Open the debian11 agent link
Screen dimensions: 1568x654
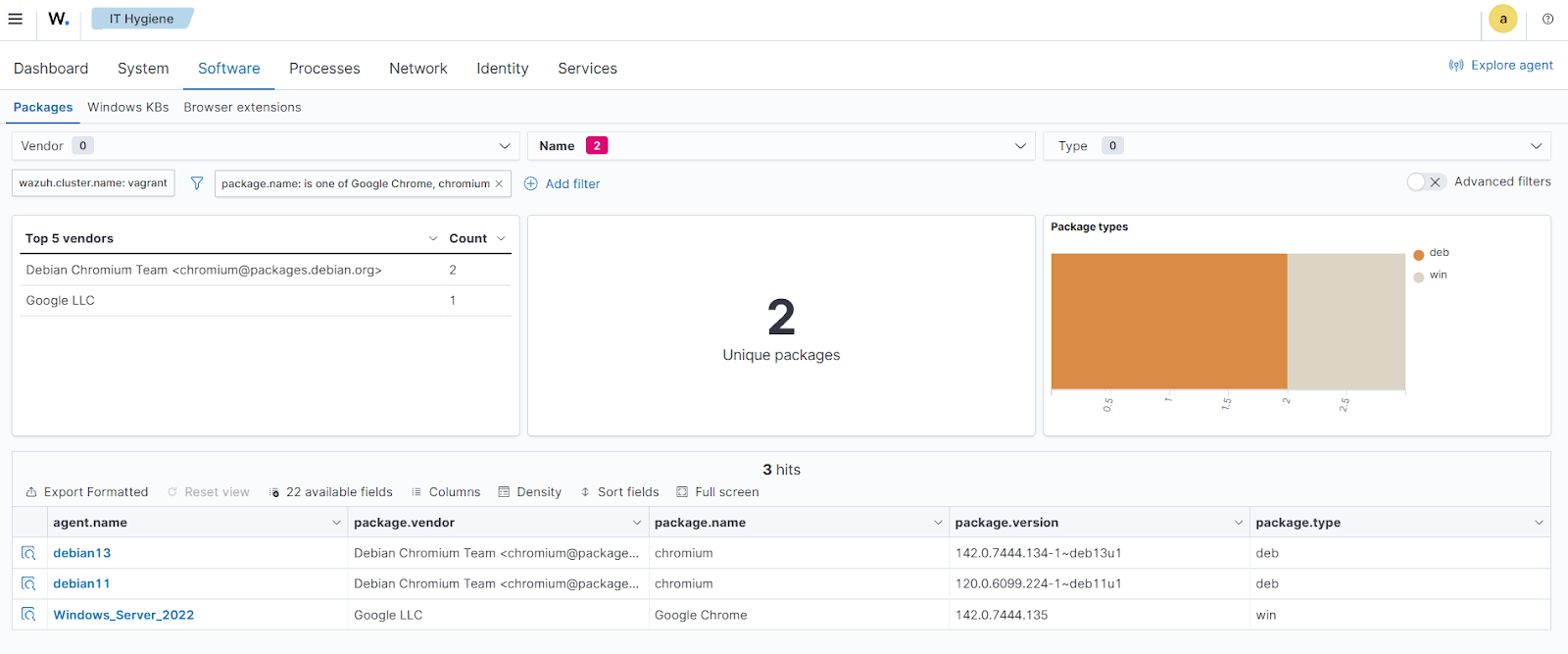pyautogui.click(x=82, y=583)
